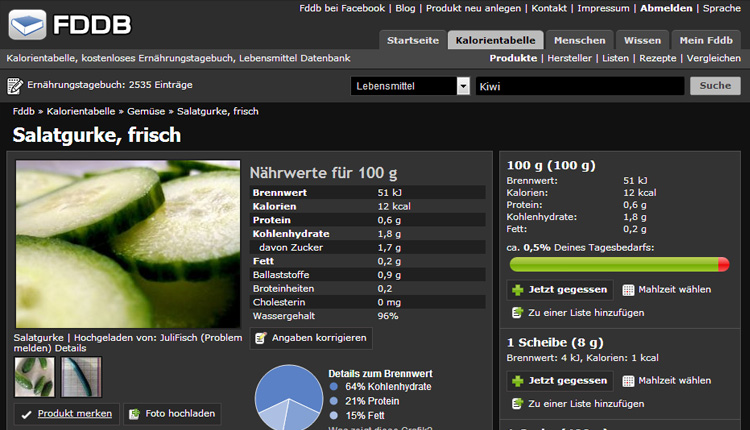Click the 'davon Zucker' table row
This screenshot has height=430, width=750.
(367, 248)
